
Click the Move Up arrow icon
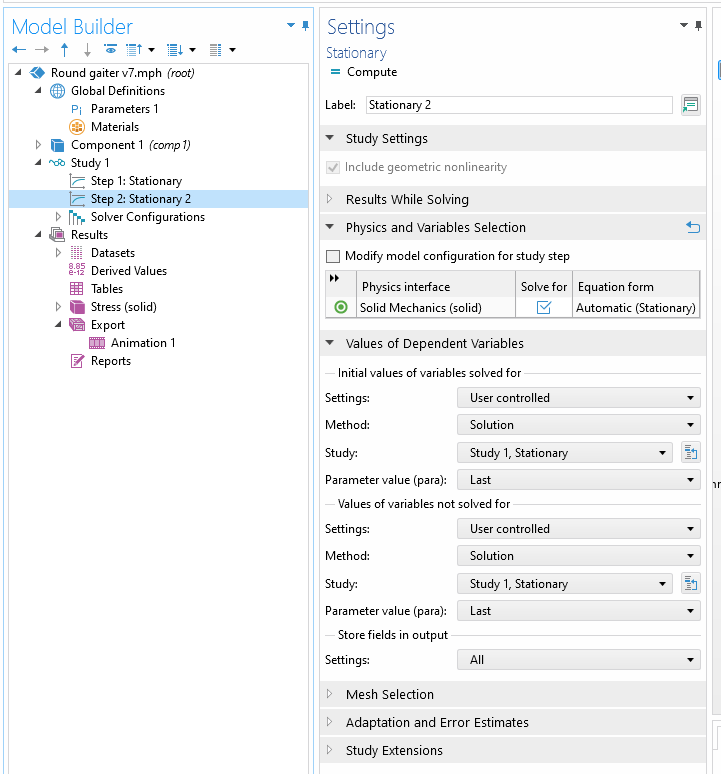click(65, 50)
